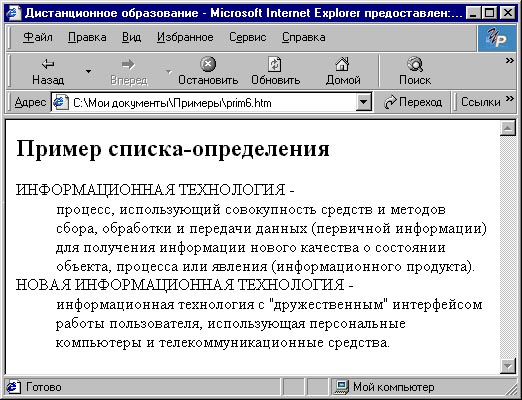
Task: Click the My Computer zone icon
Action: click(x=342, y=387)
